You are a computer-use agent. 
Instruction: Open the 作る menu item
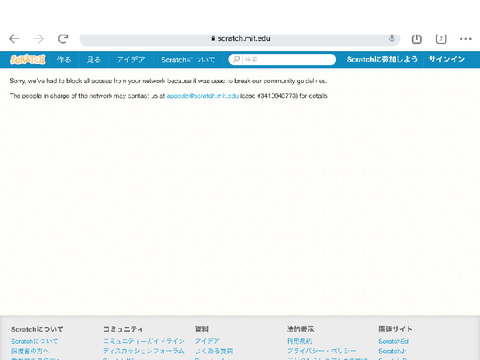point(64,60)
